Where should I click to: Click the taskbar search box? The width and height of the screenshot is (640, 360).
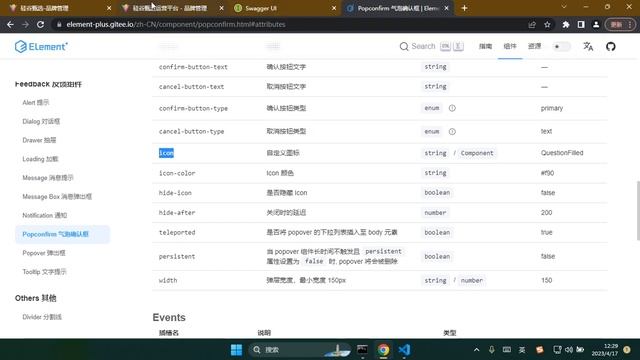click(300, 350)
